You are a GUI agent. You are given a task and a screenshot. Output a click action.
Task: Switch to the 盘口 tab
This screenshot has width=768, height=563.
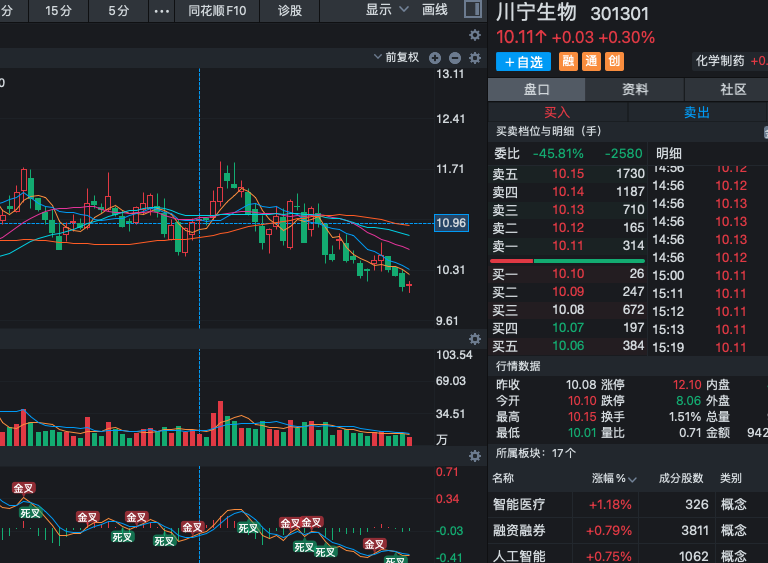pyautogui.click(x=536, y=89)
